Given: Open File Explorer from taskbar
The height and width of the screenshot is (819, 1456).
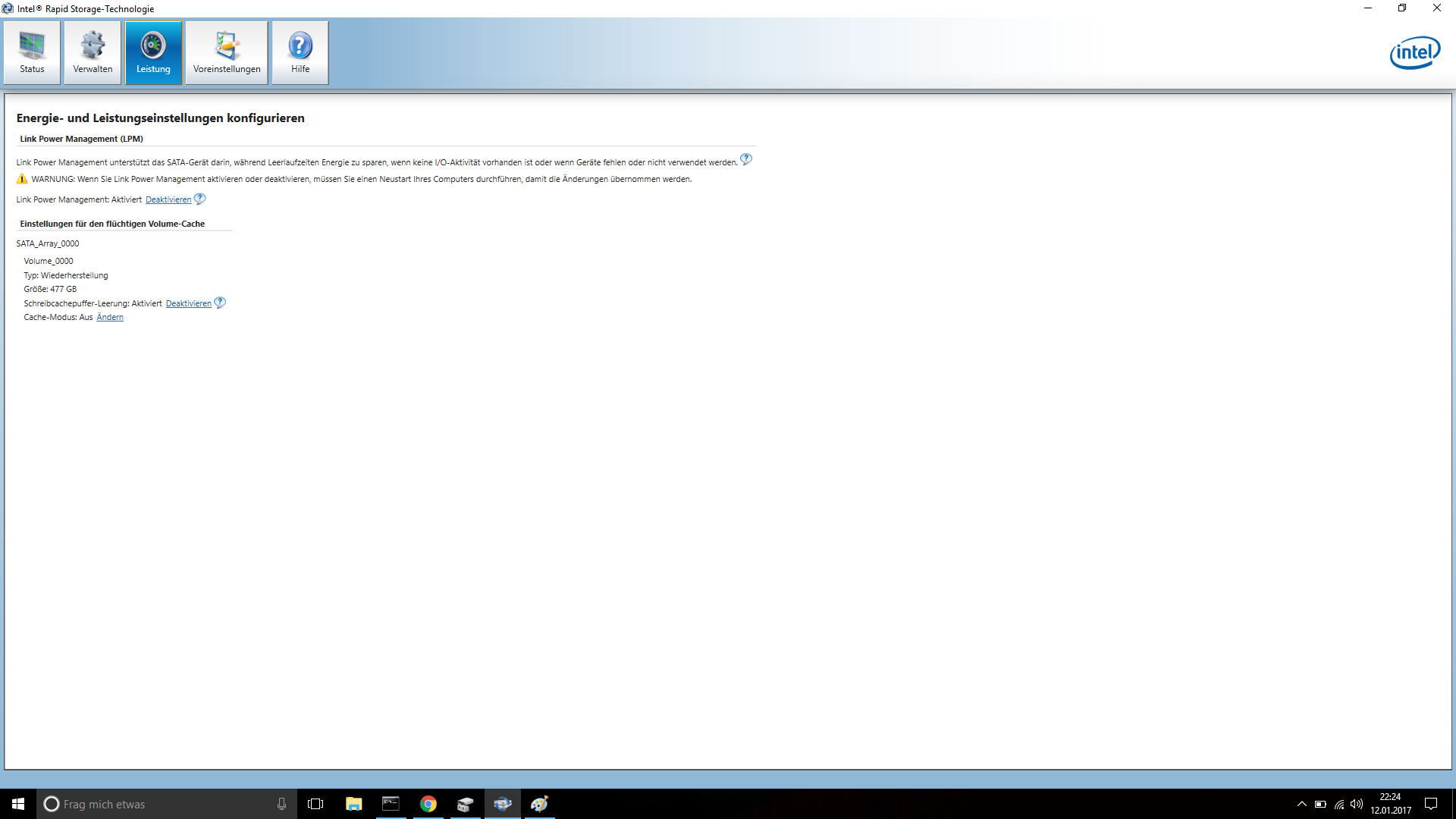Looking at the screenshot, I should 353,804.
